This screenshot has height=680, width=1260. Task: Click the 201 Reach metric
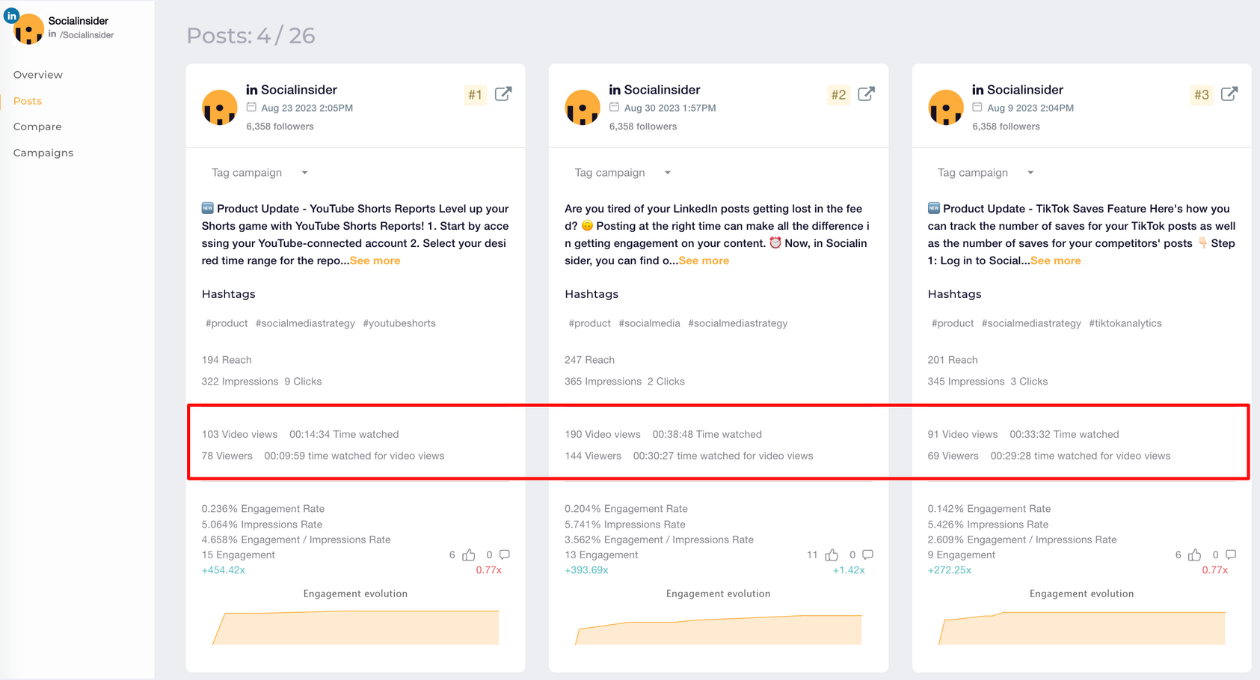pos(952,360)
